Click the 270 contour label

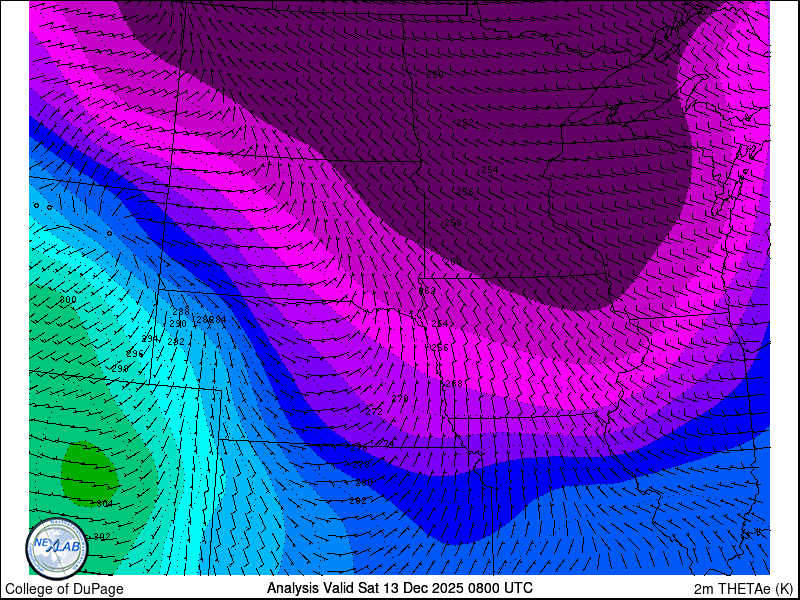tap(400, 399)
